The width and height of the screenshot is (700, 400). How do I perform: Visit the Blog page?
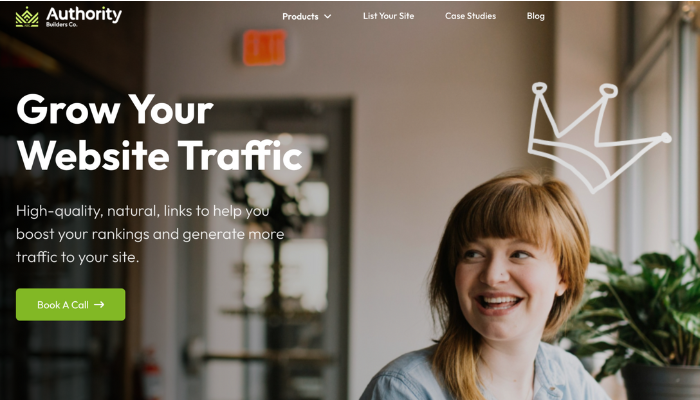(535, 16)
